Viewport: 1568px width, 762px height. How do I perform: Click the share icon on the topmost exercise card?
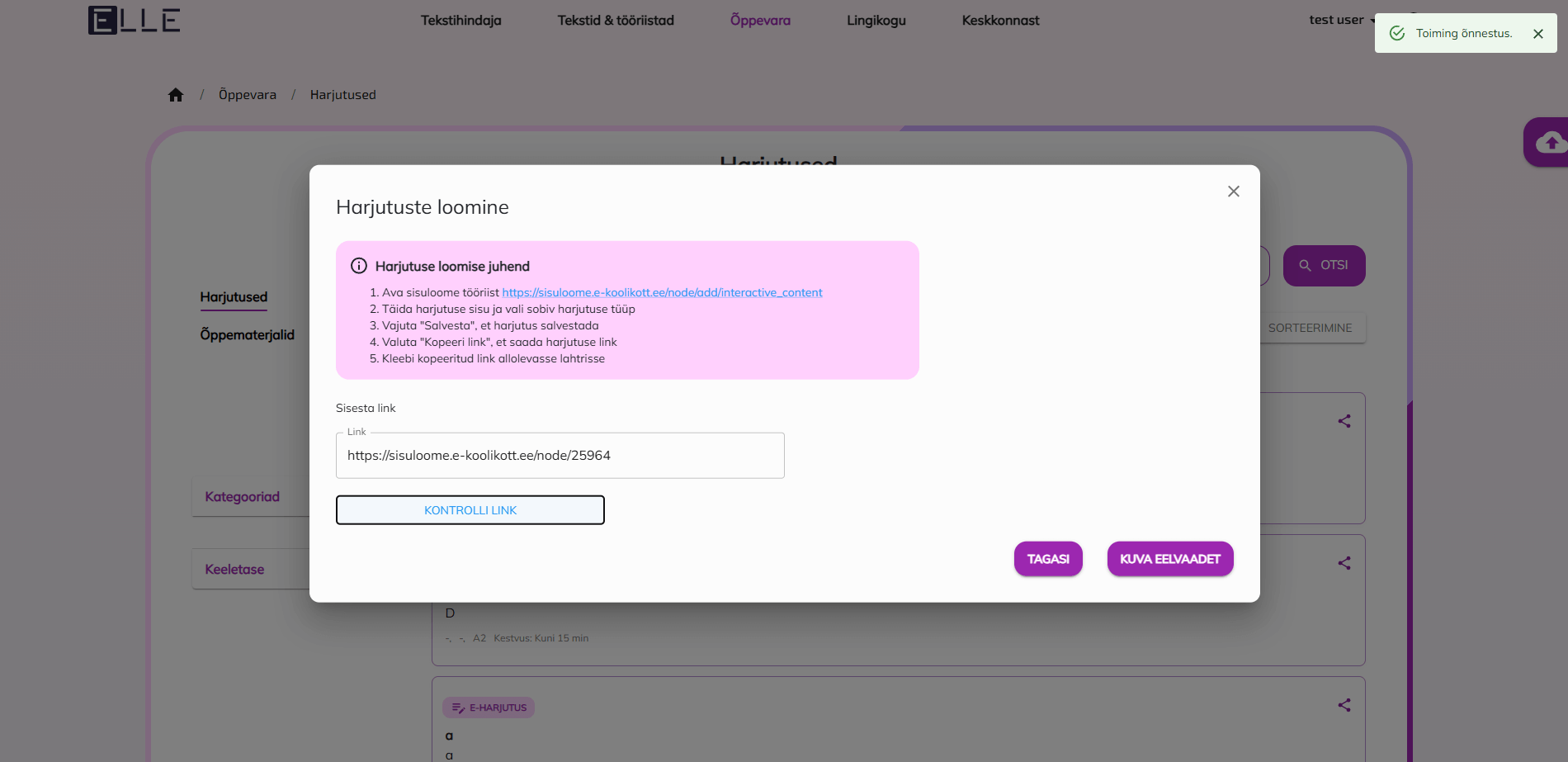(x=1344, y=421)
